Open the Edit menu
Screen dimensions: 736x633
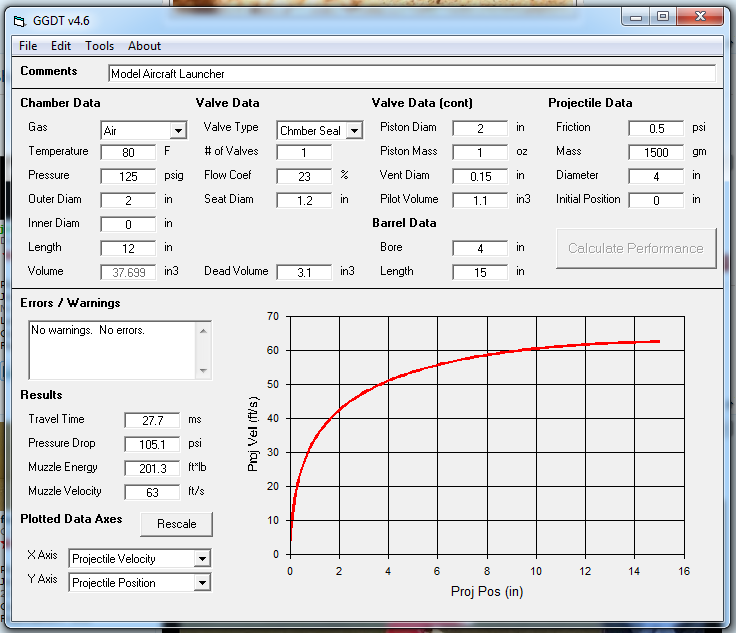(x=61, y=46)
